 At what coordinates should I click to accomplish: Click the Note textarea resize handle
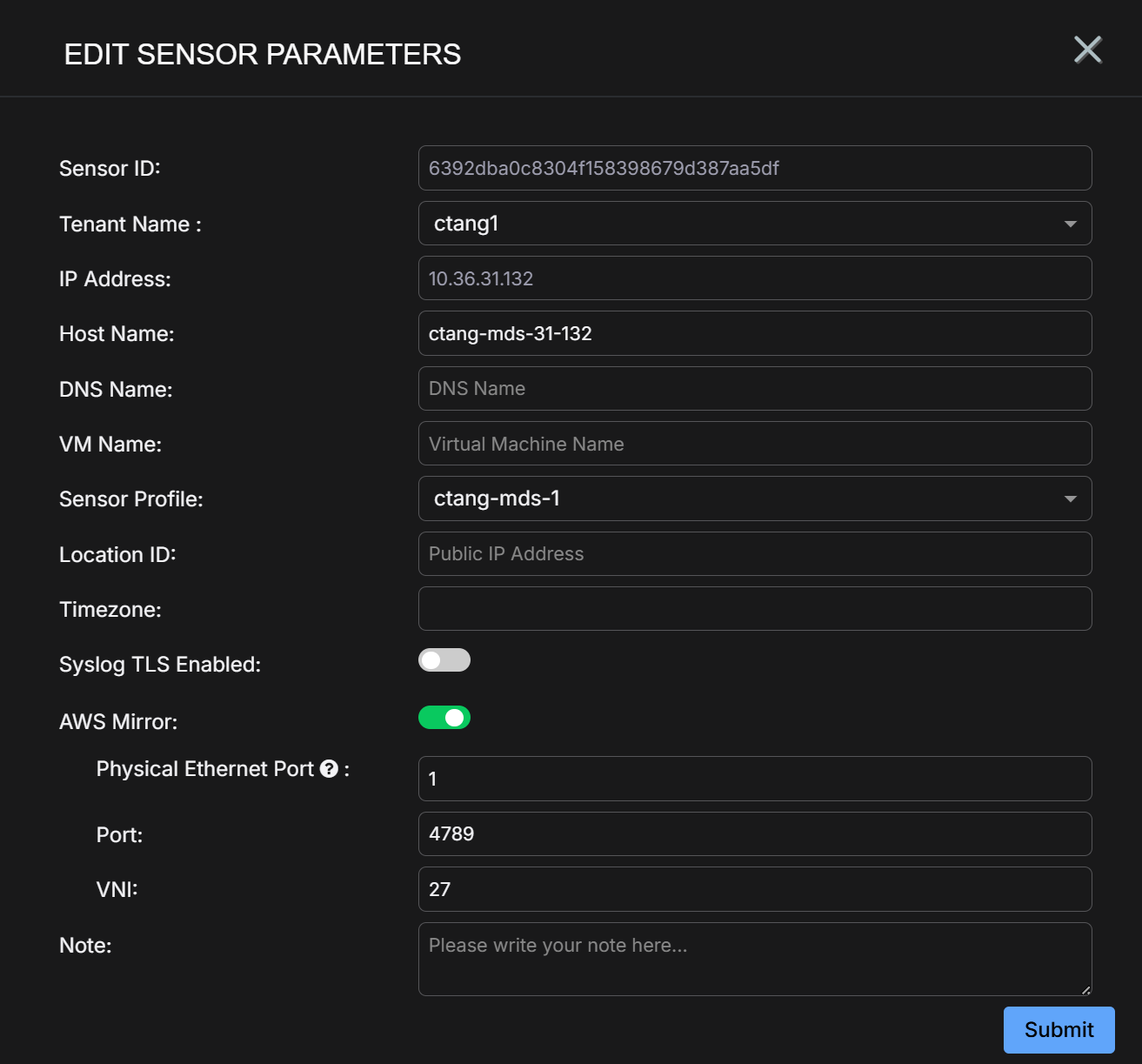click(1085, 990)
